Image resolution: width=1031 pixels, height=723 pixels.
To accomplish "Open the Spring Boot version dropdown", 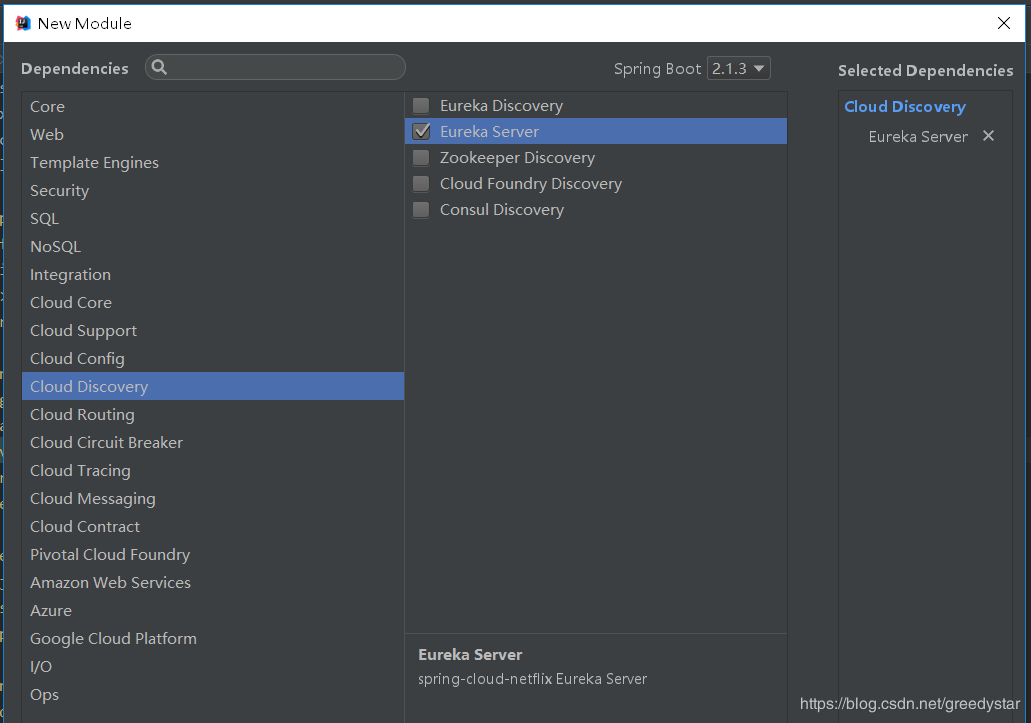I will coord(738,68).
